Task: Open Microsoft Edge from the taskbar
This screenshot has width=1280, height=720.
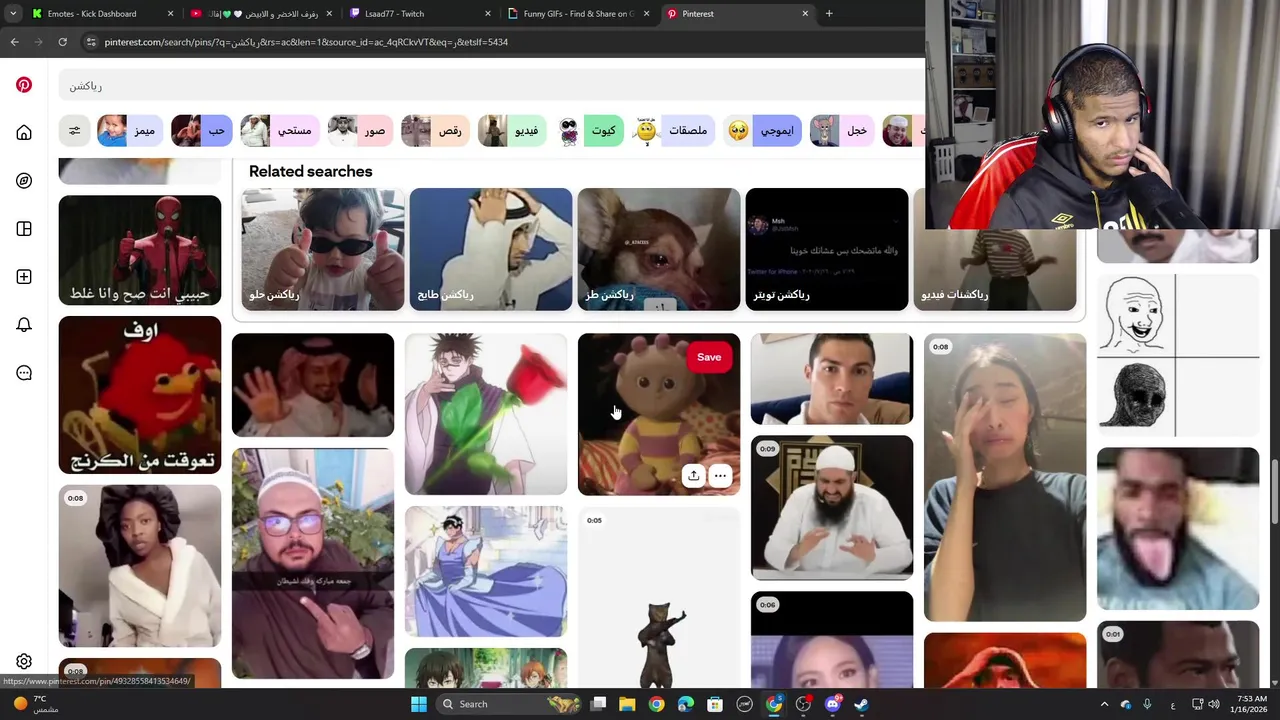Action: 685,704
